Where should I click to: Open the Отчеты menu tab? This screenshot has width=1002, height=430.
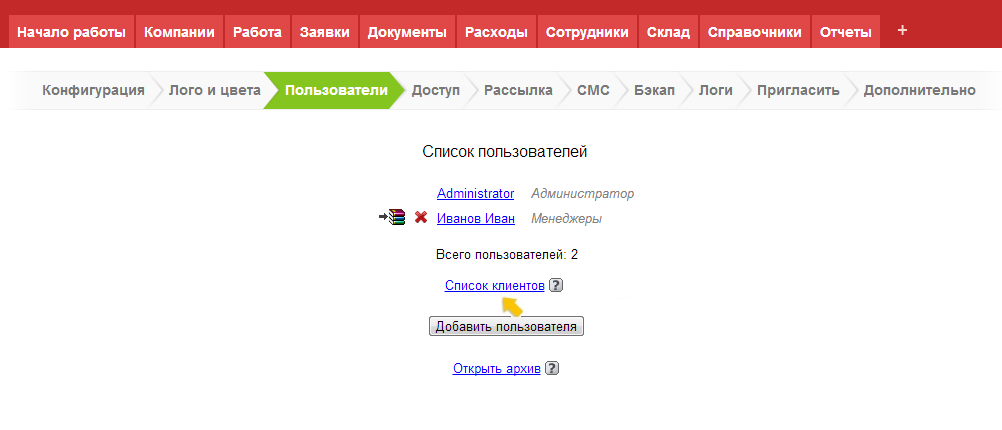click(x=845, y=32)
